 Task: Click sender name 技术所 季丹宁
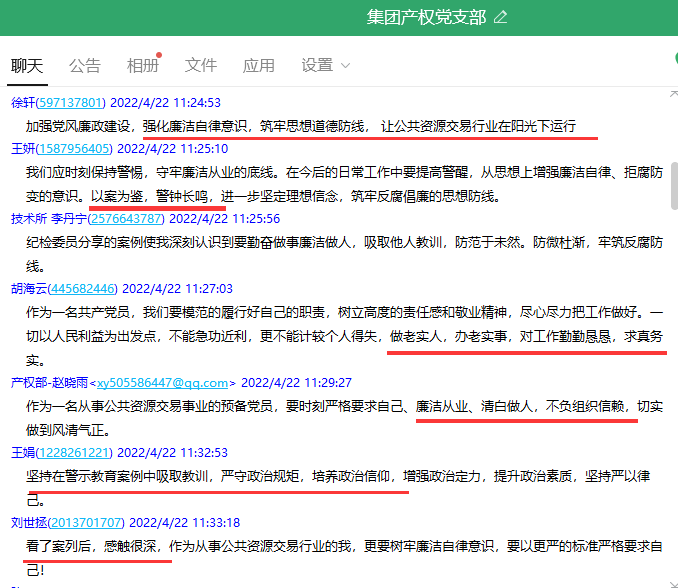45,219
